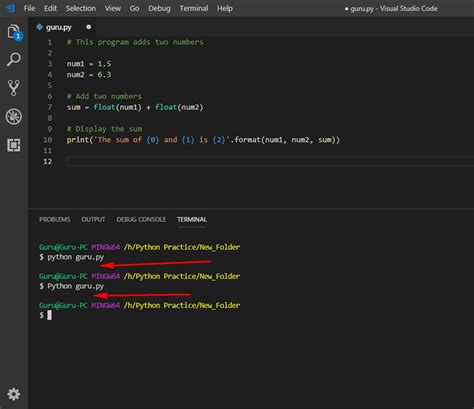Screen dimensions: 474x409
Task: Open the File menu
Action: 29,8
